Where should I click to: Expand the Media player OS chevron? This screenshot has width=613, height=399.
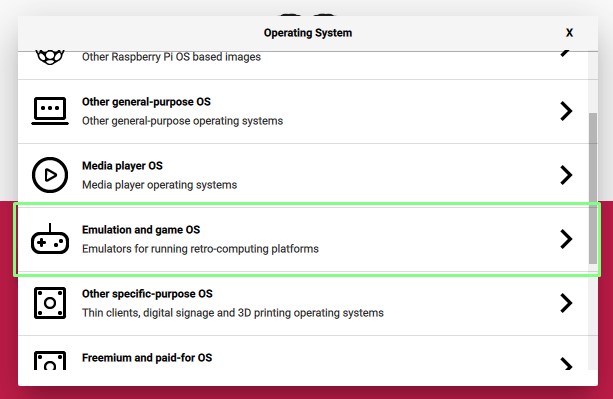click(x=566, y=175)
